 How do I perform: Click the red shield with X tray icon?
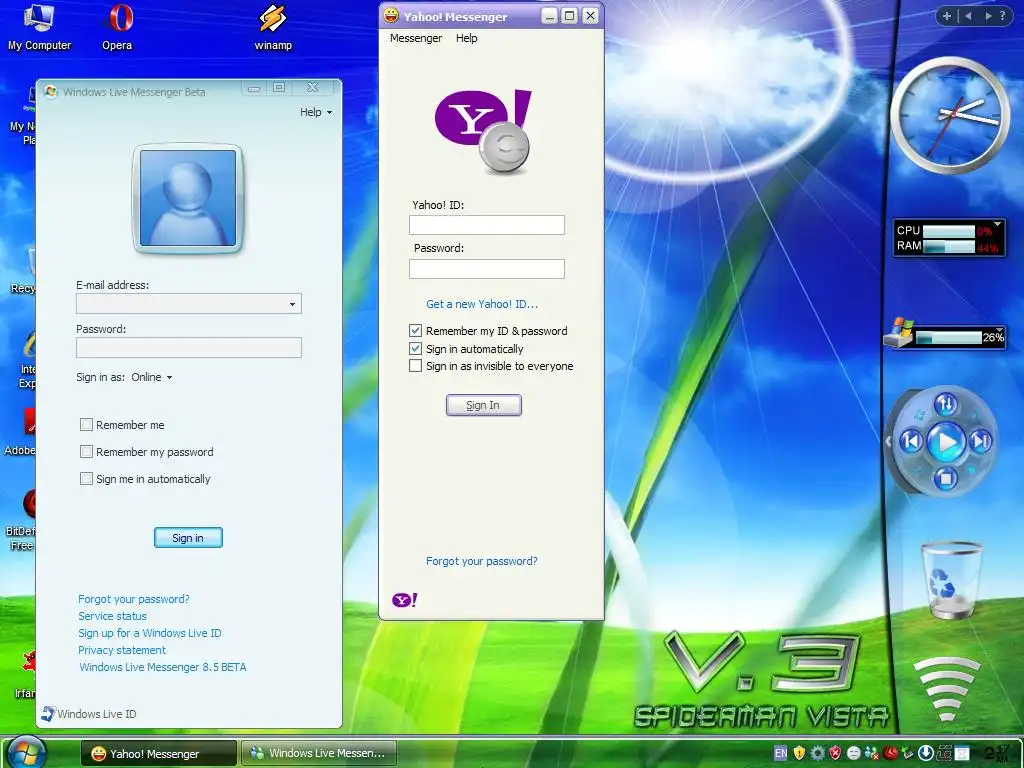(x=835, y=754)
